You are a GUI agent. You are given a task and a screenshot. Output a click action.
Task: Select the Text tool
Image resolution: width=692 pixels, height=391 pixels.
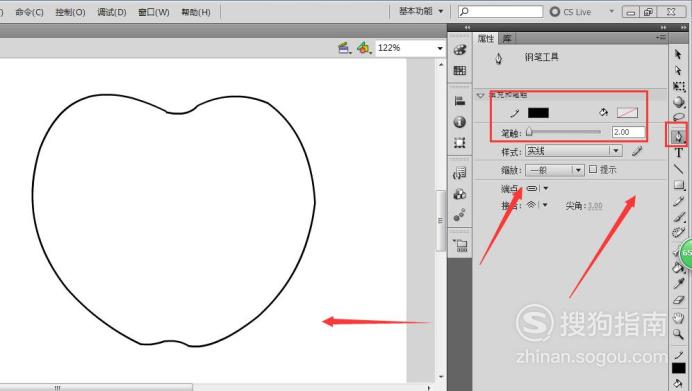tap(679, 153)
